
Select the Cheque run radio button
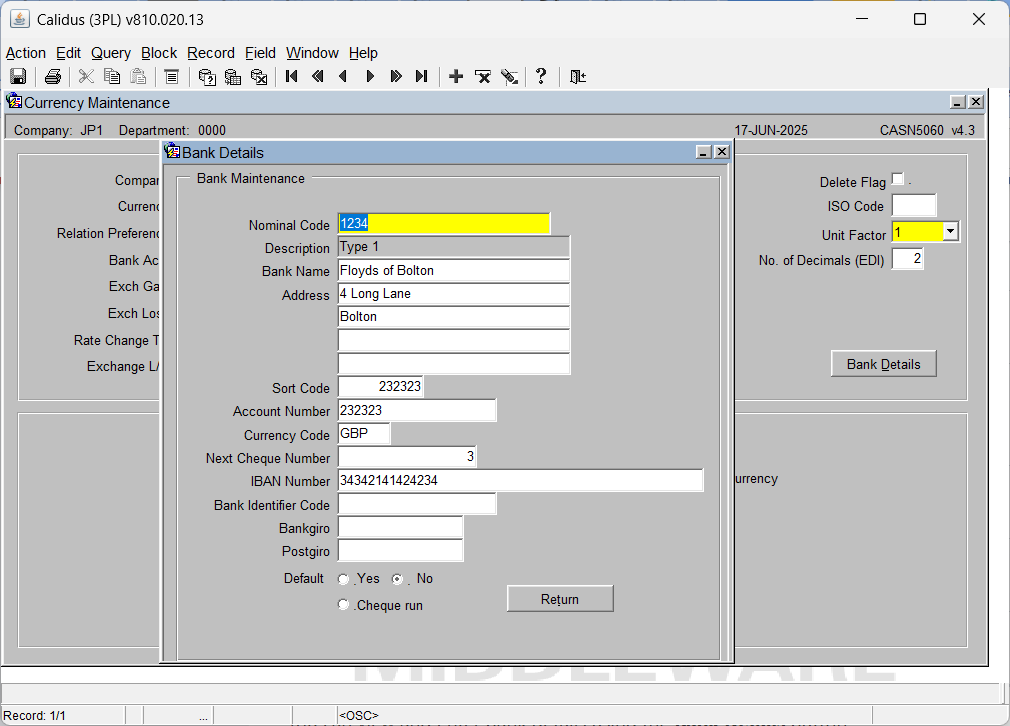pyautogui.click(x=343, y=604)
